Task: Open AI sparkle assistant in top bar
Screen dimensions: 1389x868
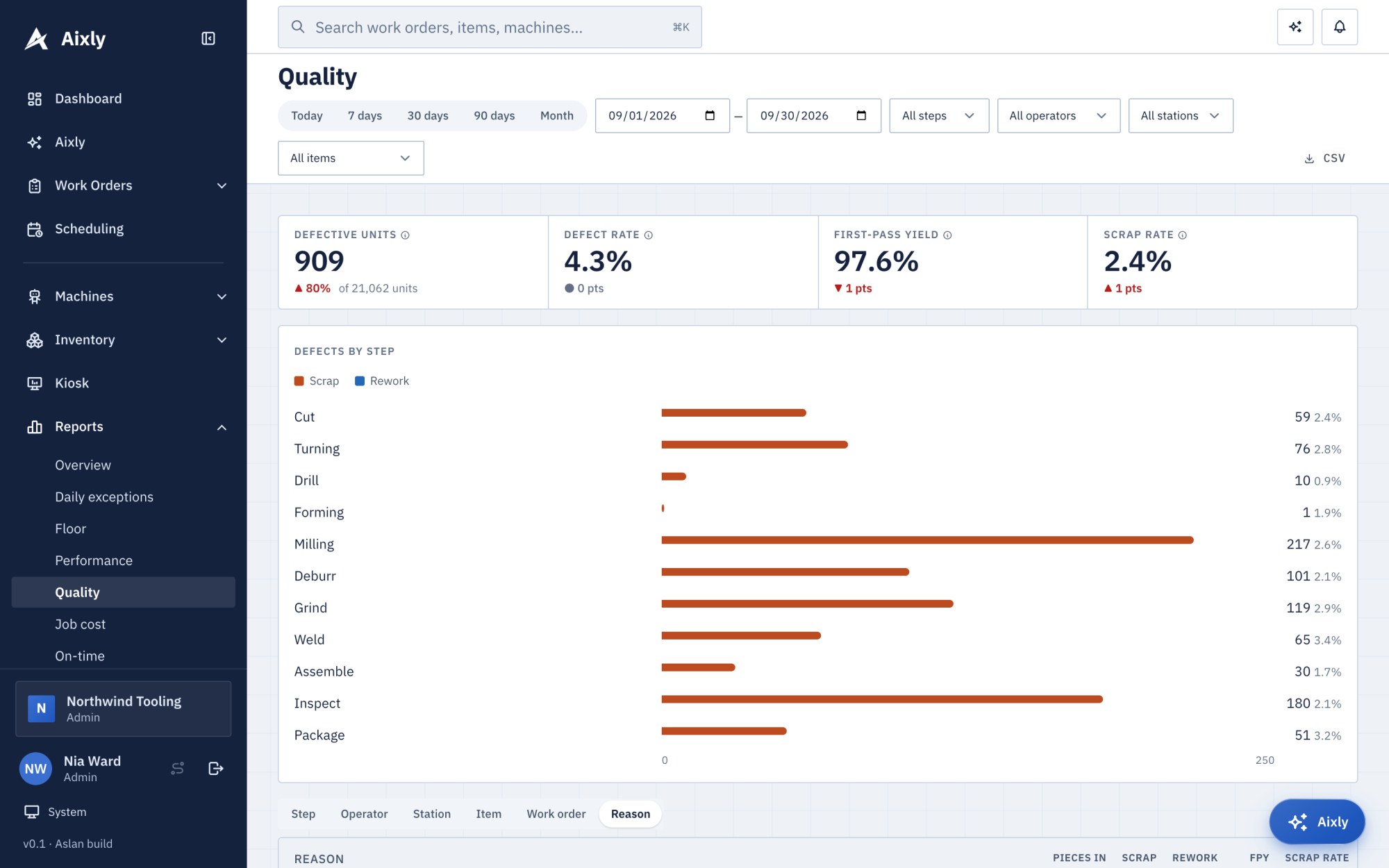Action: (1295, 27)
